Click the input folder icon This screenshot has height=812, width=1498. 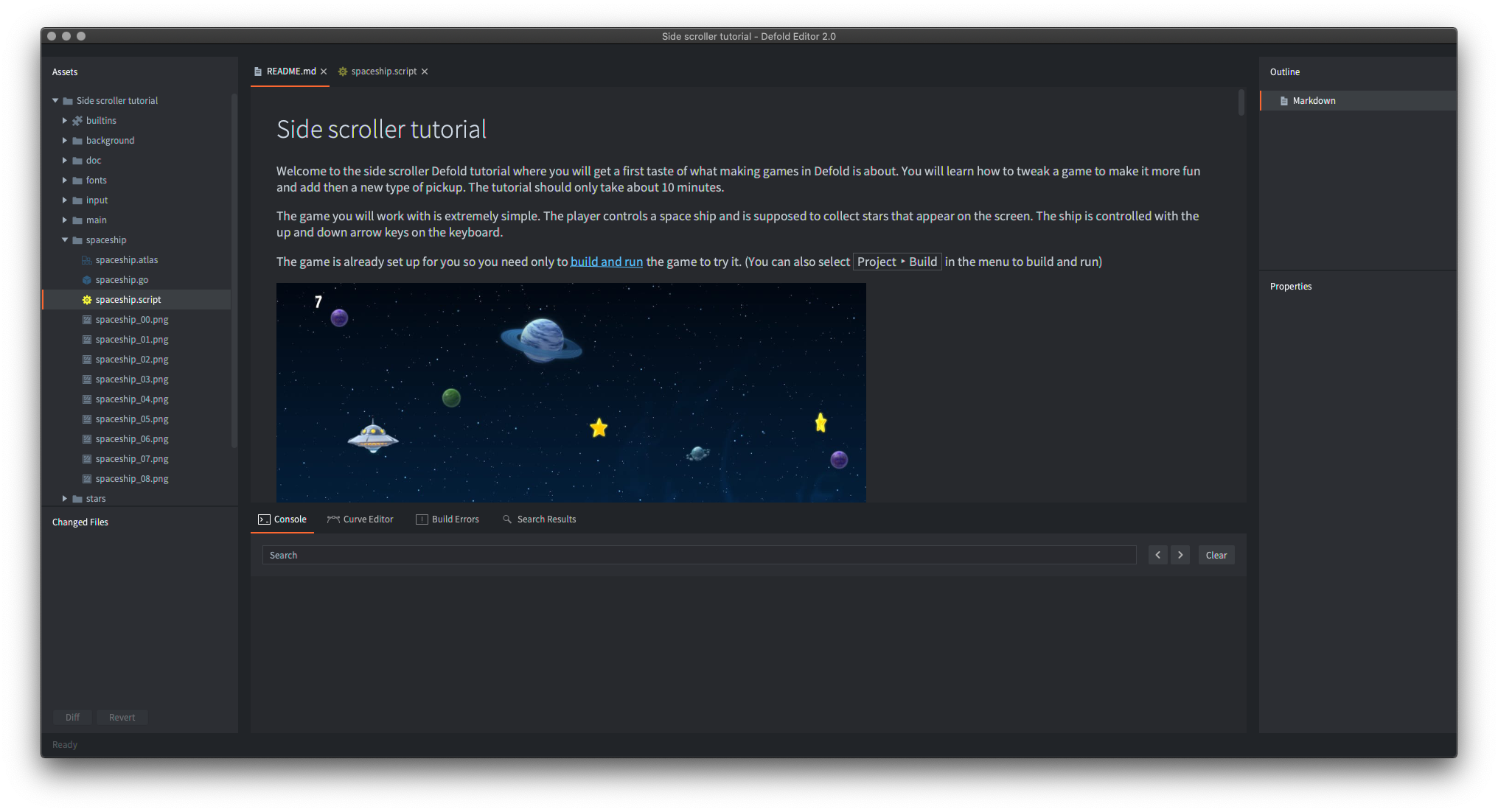(x=77, y=200)
